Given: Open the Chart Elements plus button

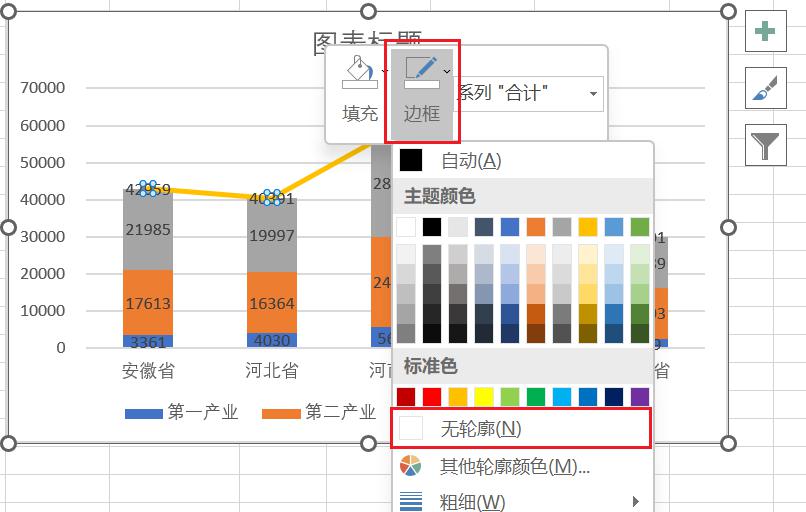Looking at the screenshot, I should 765,31.
